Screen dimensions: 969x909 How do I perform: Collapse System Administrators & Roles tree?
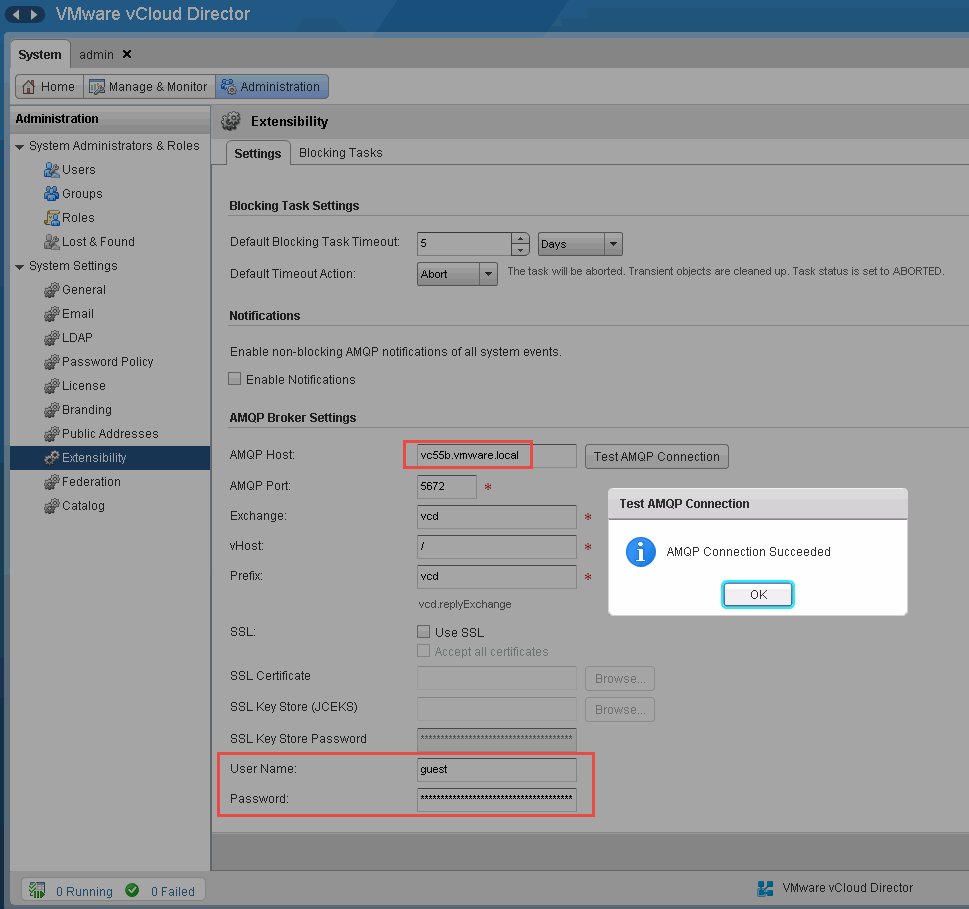[20, 147]
